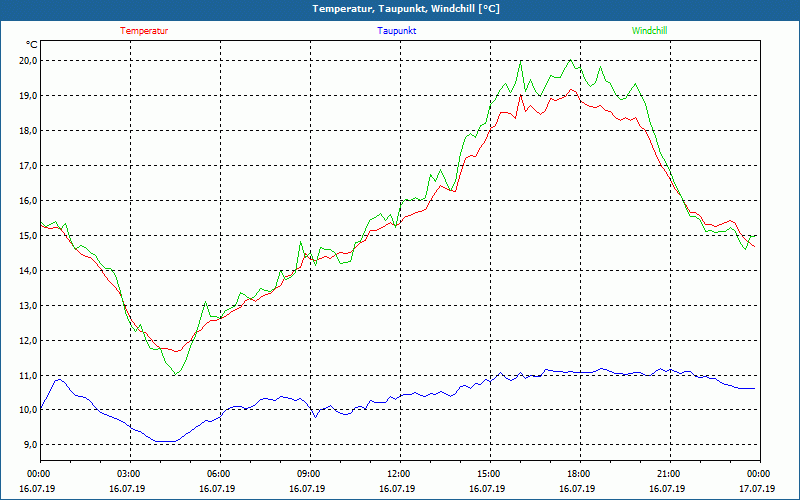Click the 18:00 time axis label

579,474
